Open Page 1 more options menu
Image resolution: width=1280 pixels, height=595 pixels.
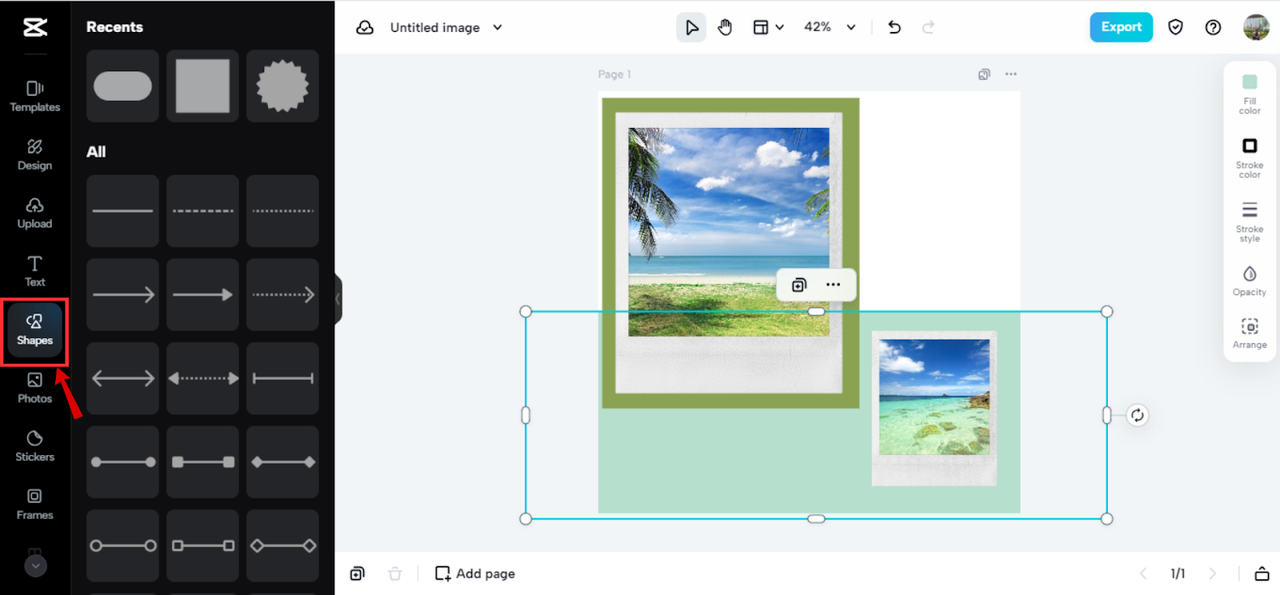point(1011,74)
